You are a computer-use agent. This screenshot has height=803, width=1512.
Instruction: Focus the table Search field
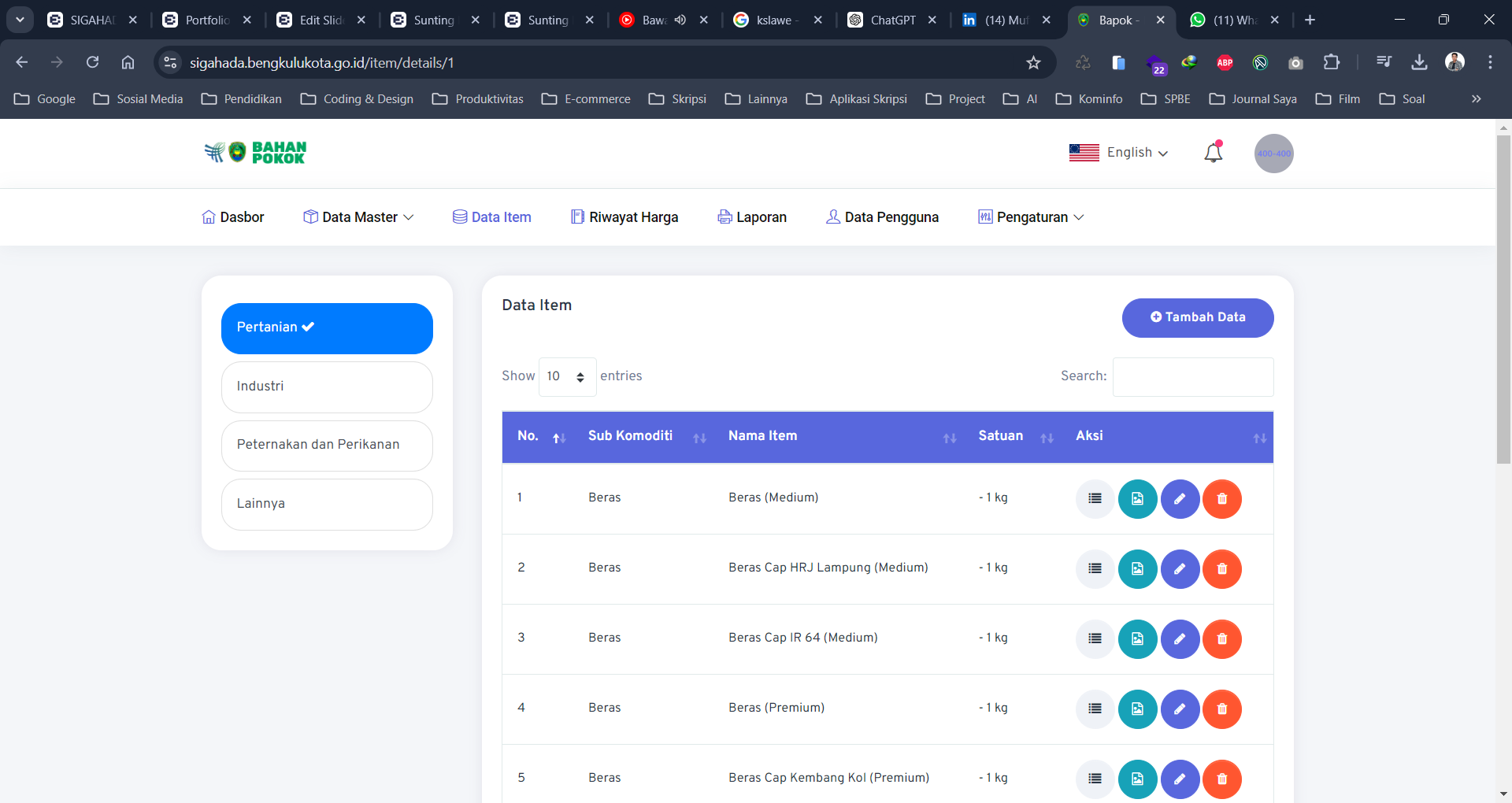coord(1193,377)
